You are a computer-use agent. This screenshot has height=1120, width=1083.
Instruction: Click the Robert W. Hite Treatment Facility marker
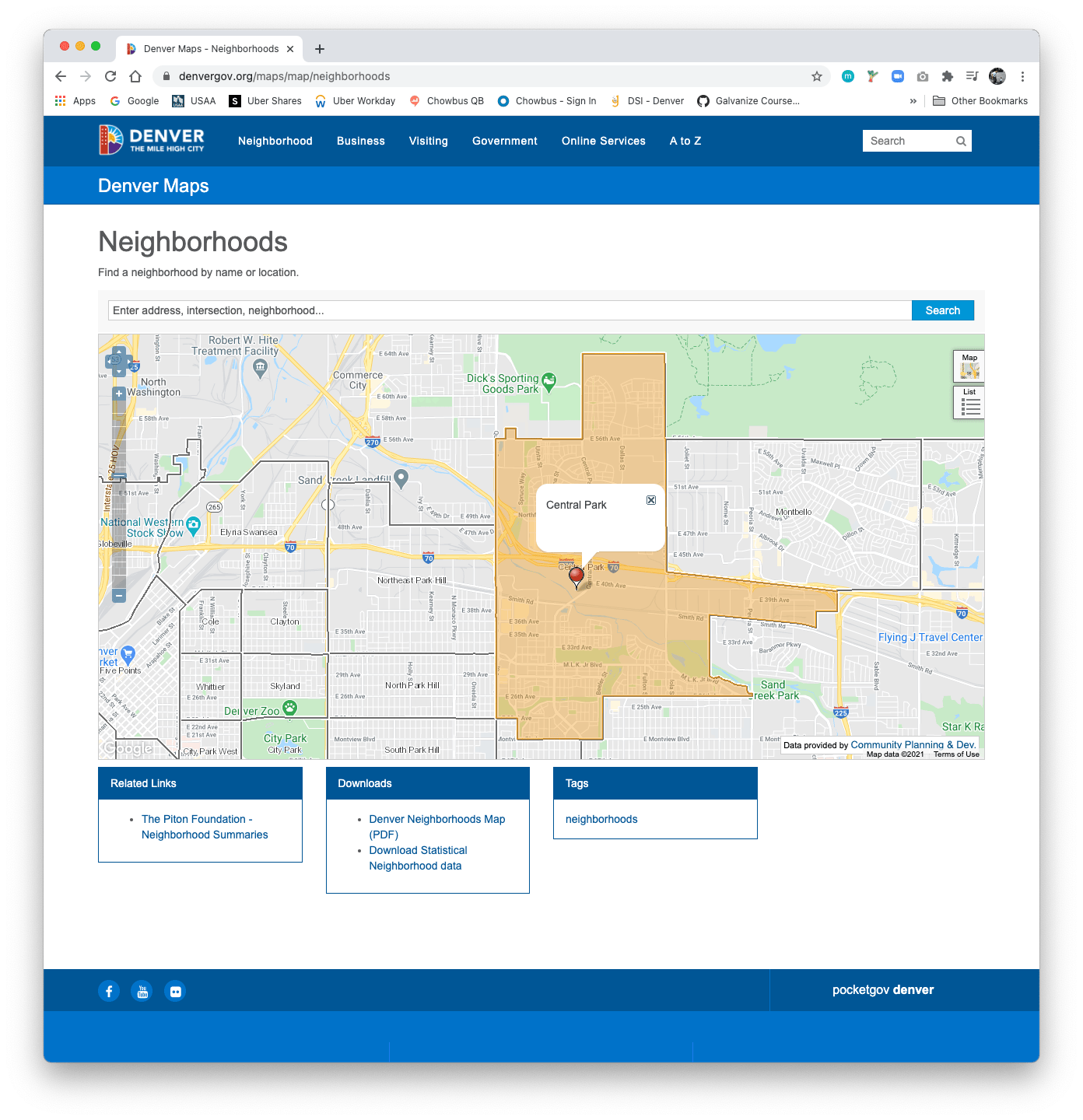coord(261,369)
